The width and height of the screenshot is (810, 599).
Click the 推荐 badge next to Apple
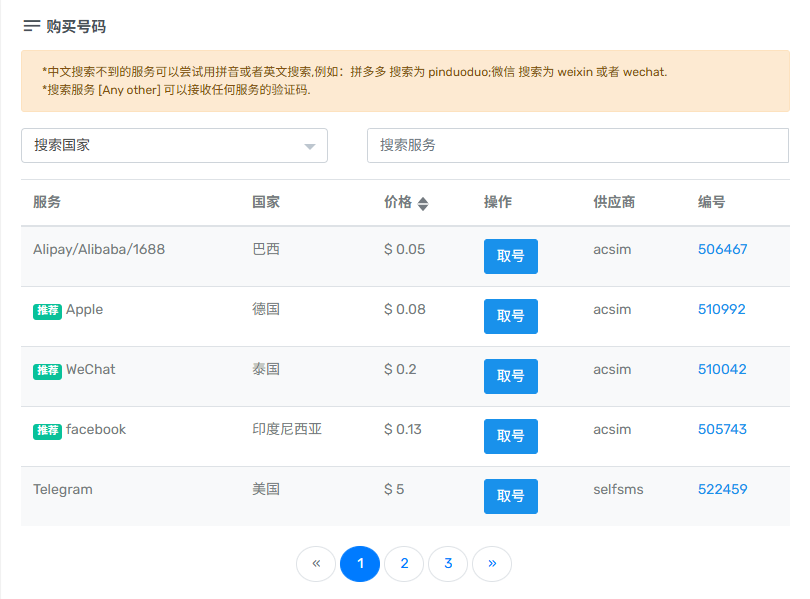point(47,310)
